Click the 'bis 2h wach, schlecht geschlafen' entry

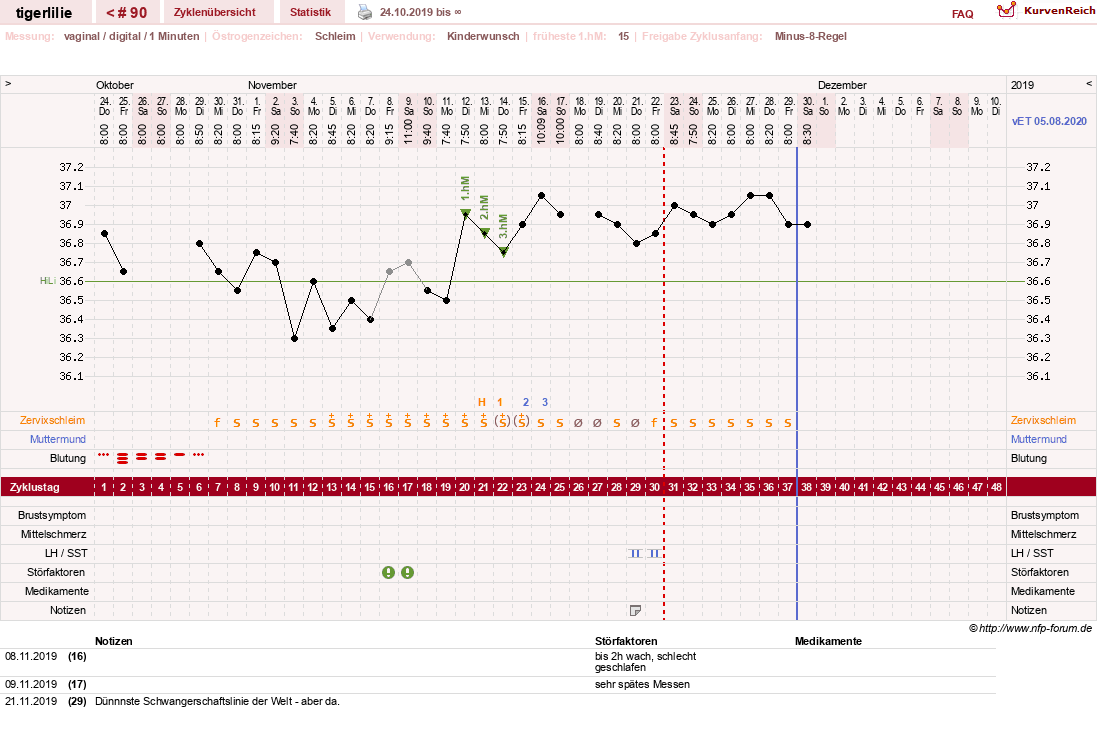(645, 662)
